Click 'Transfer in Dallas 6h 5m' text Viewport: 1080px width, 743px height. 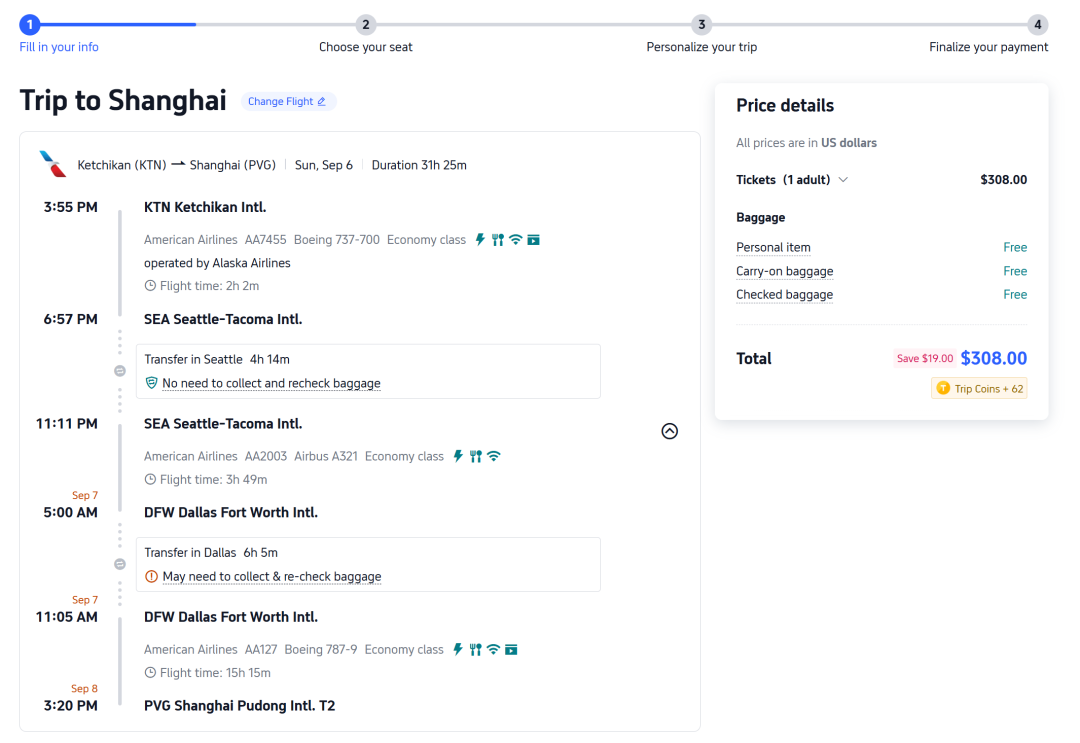coord(211,553)
